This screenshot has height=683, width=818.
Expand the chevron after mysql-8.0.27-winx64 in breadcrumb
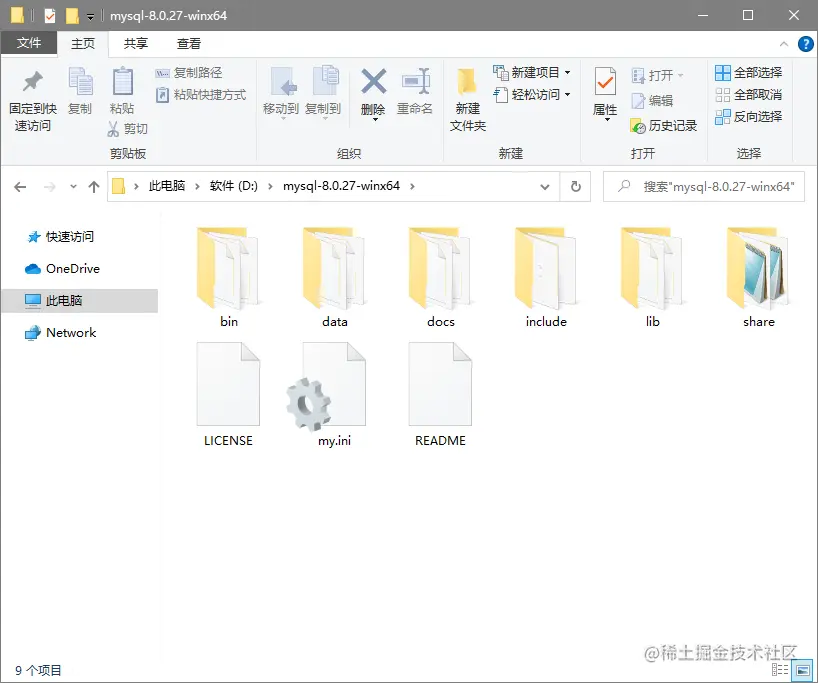coord(412,186)
